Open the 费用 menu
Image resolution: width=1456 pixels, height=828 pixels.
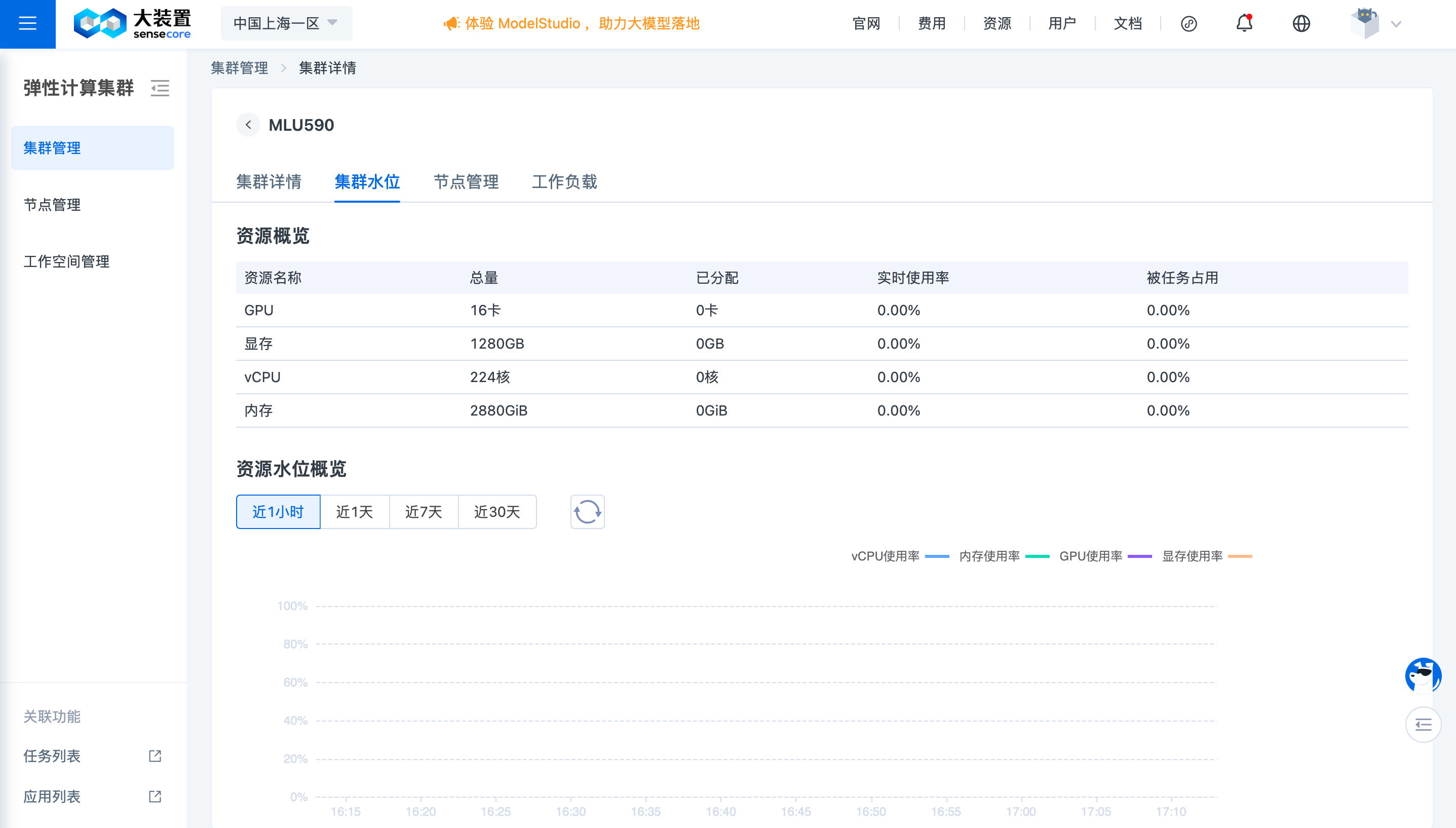[931, 23]
